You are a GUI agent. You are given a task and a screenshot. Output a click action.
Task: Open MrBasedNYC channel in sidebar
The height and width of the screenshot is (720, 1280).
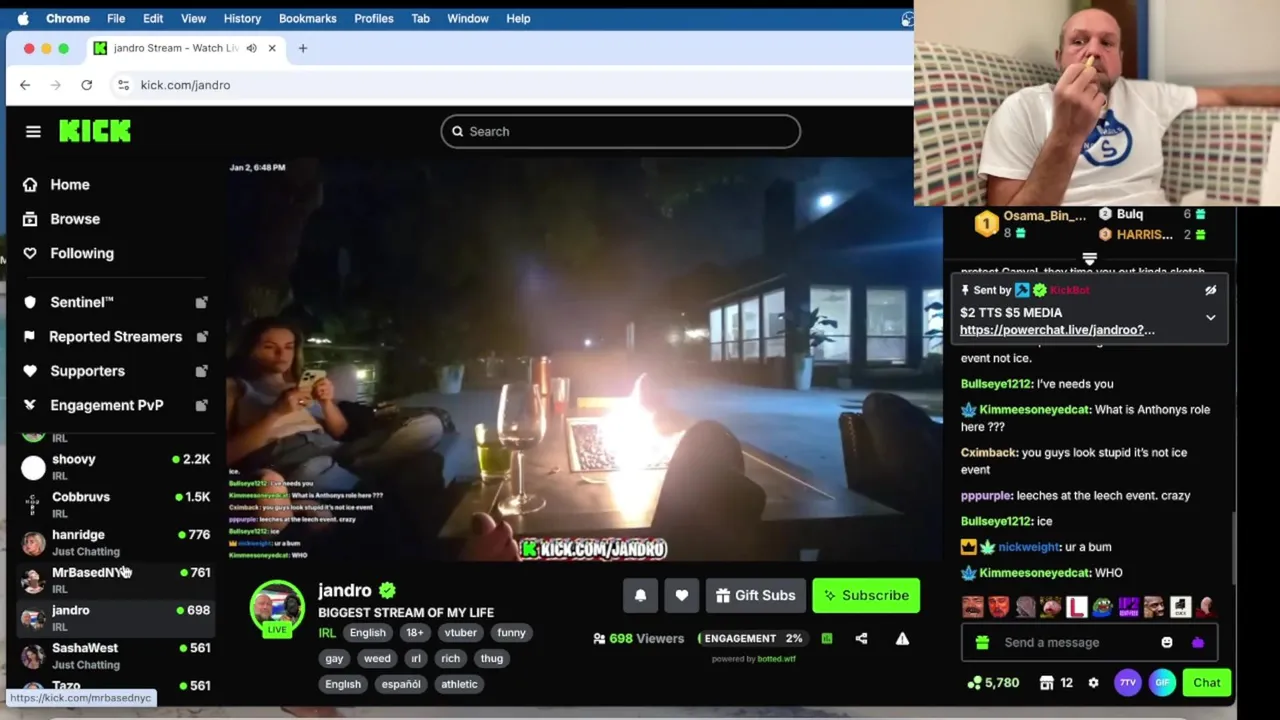point(115,580)
